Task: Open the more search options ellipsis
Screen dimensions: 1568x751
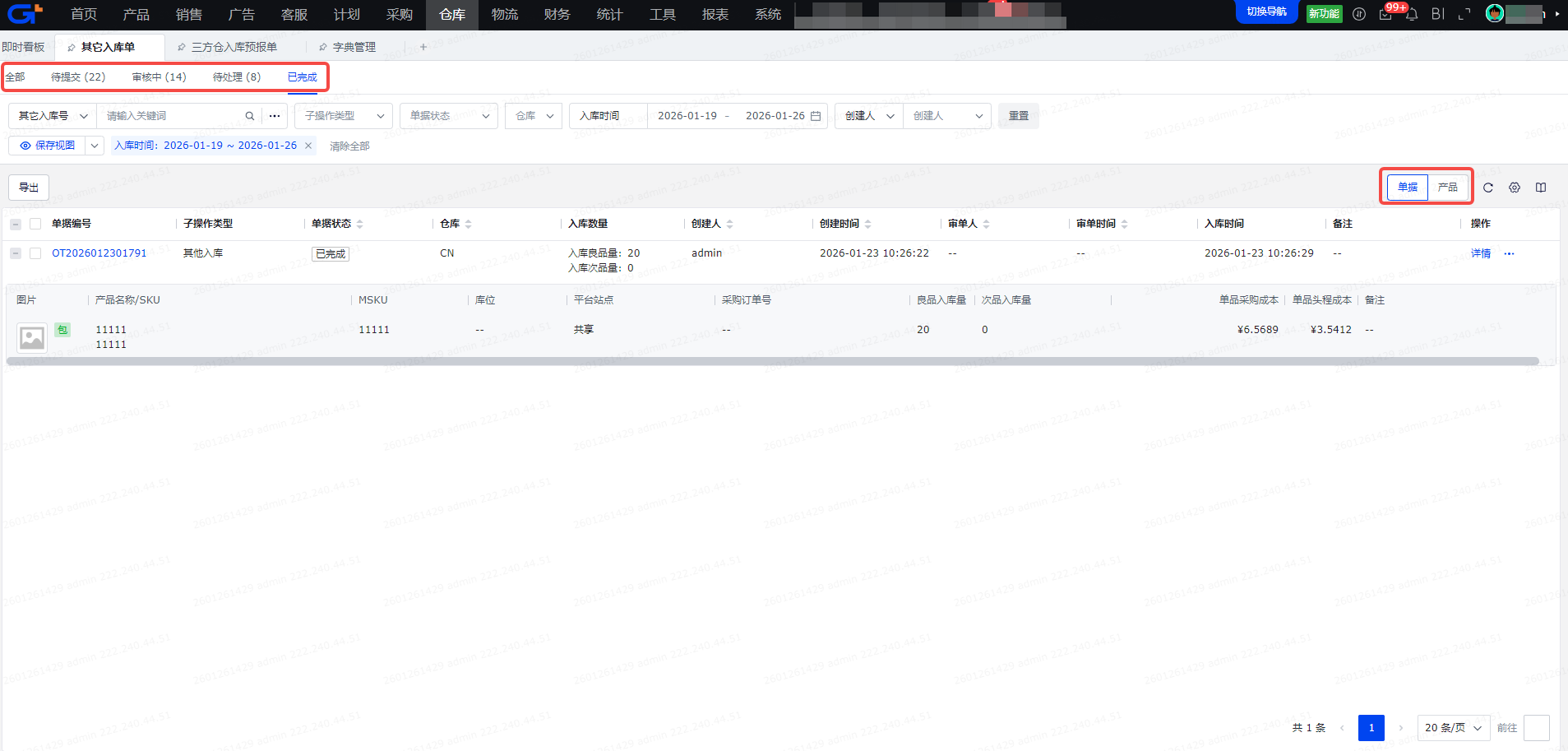Action: click(275, 116)
